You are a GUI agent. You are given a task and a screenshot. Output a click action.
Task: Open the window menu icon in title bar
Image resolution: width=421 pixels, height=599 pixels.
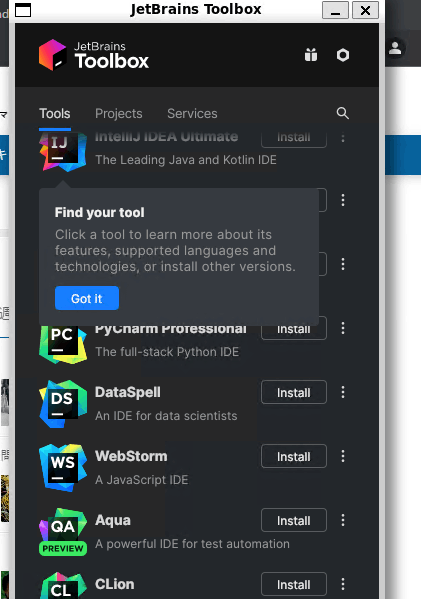coord(23,10)
